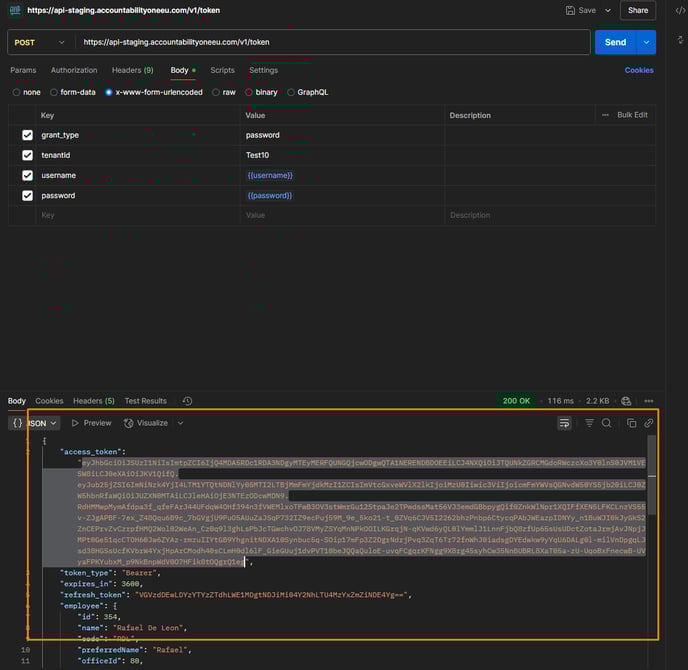This screenshot has width=688, height=670.
Task: Open the response Cookies tab
Action: pos(50,401)
